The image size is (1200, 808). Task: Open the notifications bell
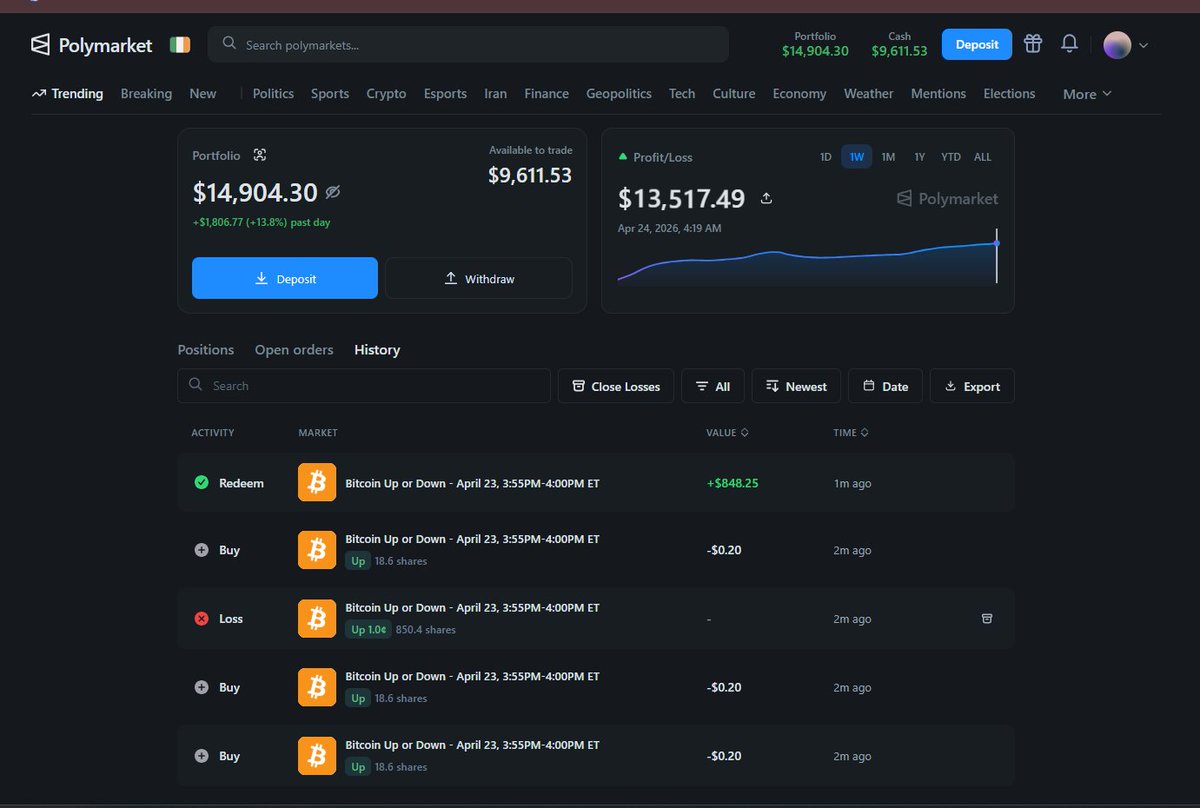1069,43
